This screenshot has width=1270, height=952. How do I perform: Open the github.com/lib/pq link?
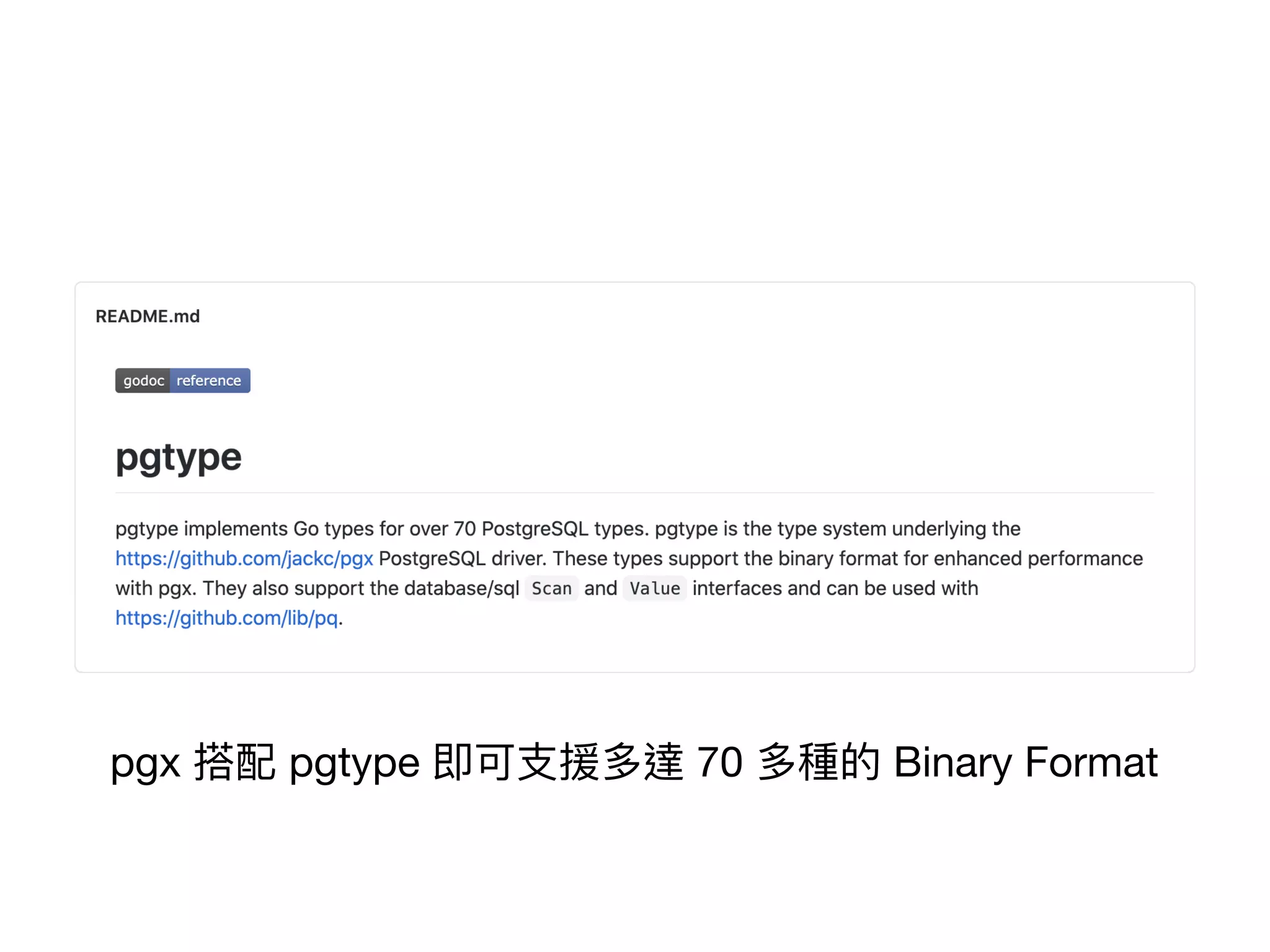[x=226, y=618]
